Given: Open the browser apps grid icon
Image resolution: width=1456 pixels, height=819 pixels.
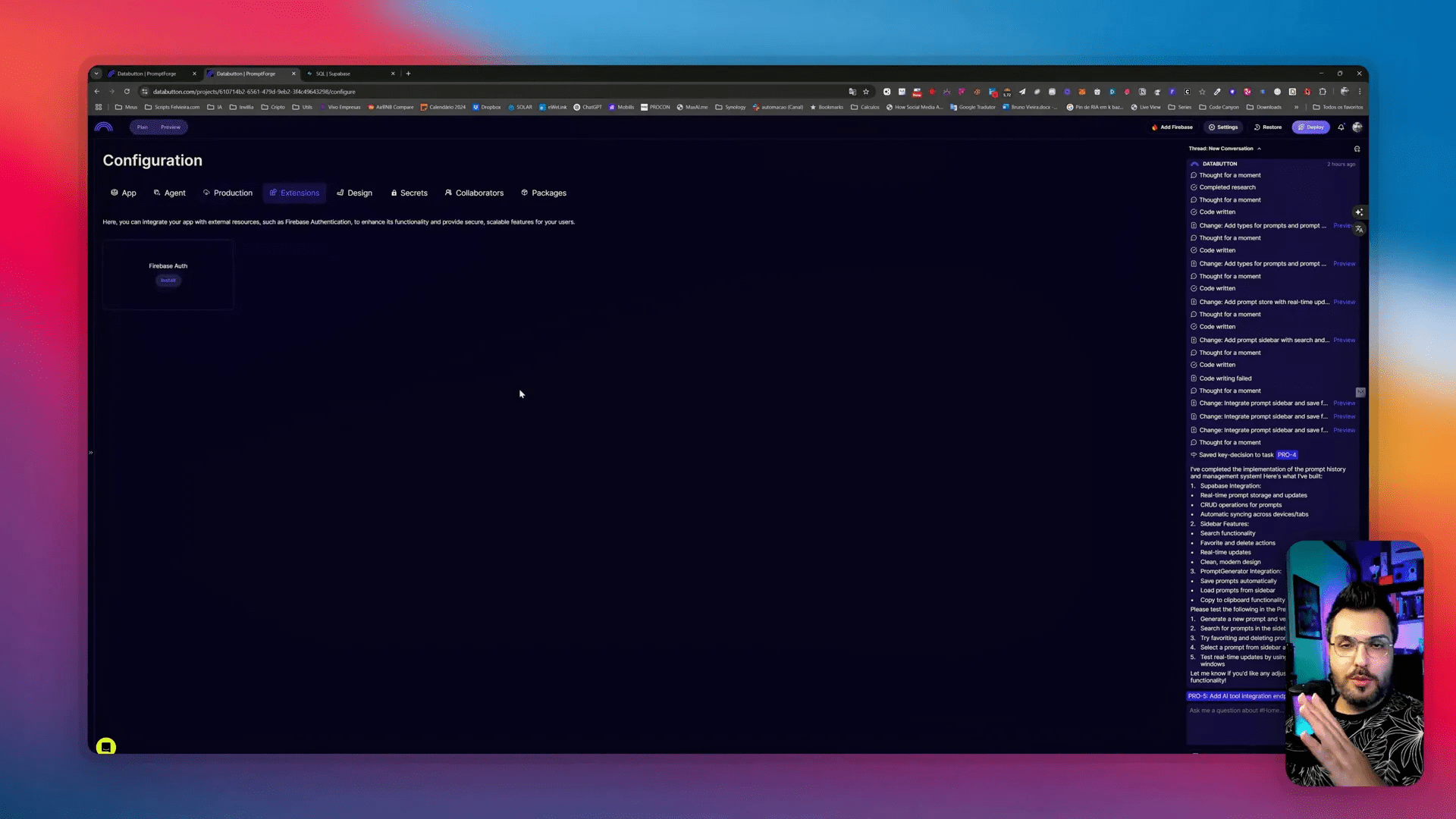Looking at the screenshot, I should [x=99, y=107].
